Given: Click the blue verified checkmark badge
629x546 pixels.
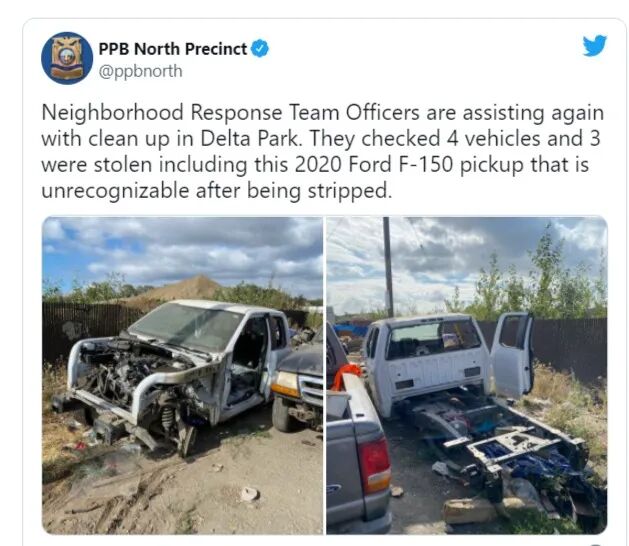Looking at the screenshot, I should 260,49.
